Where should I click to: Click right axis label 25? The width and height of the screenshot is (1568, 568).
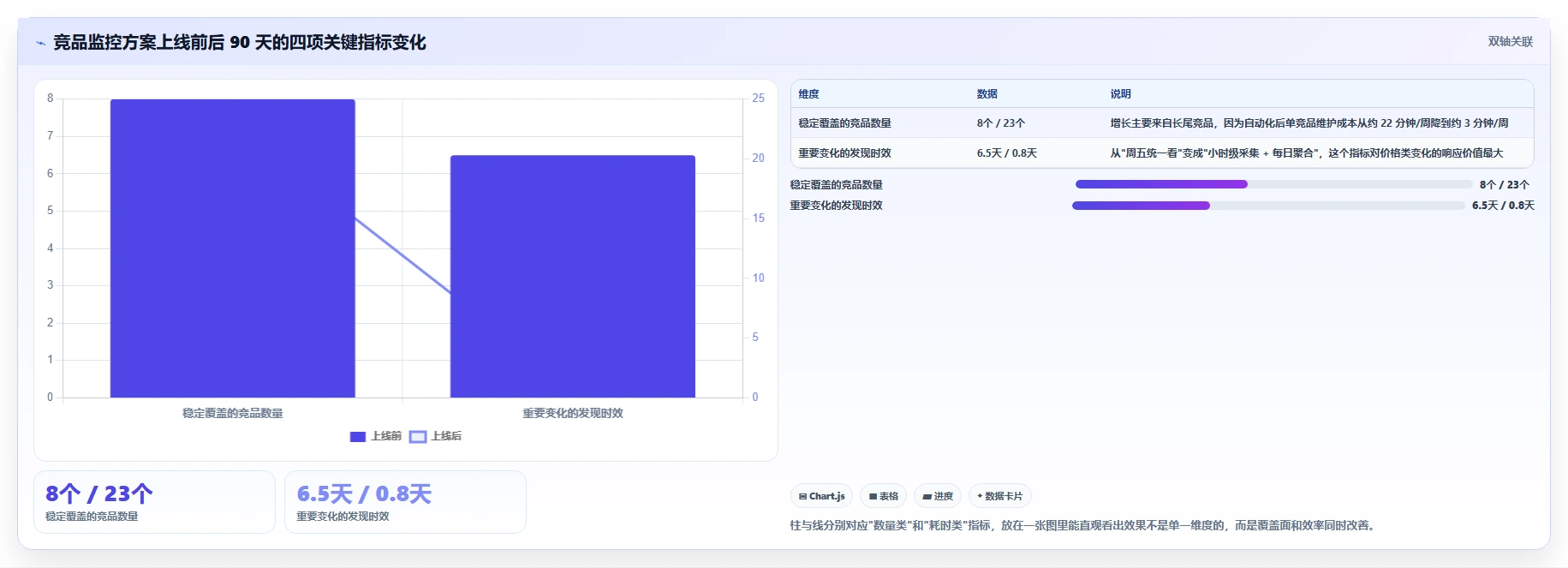(x=759, y=99)
